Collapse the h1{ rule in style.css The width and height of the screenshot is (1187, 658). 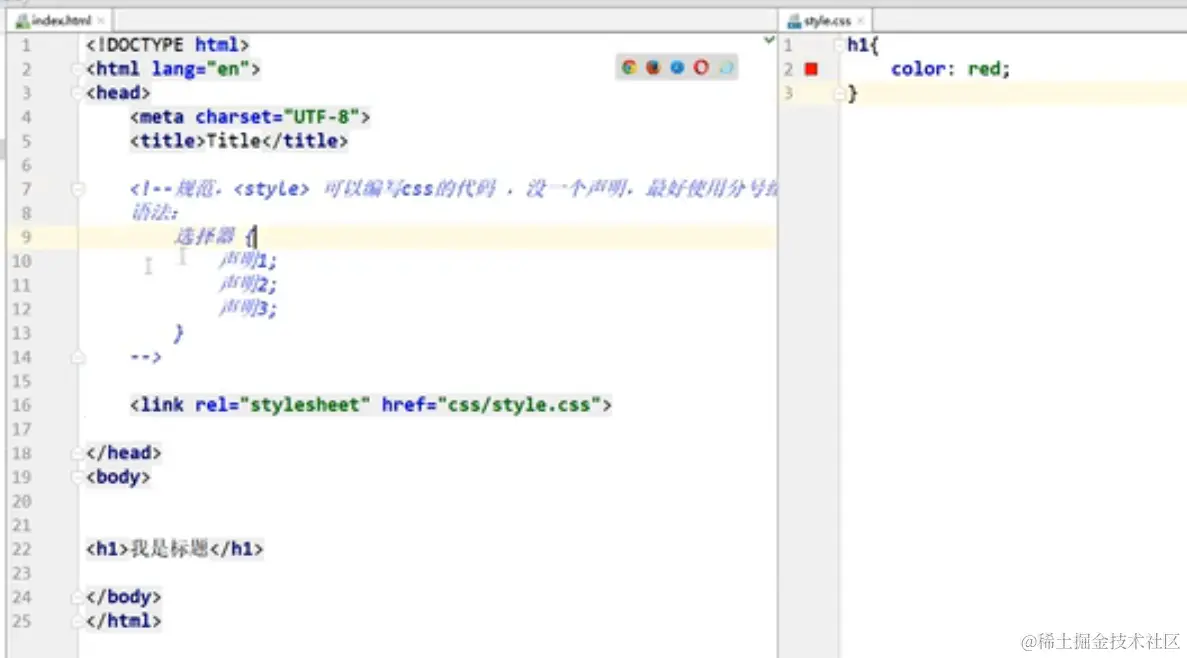839,45
